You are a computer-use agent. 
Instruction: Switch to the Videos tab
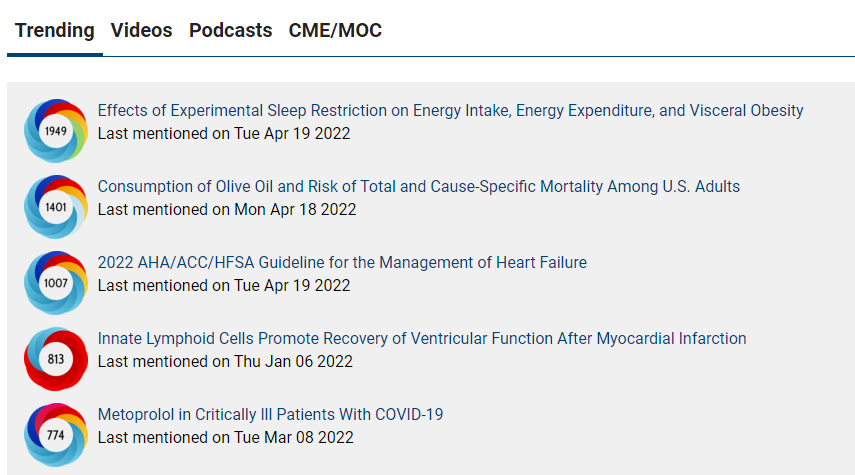(141, 31)
